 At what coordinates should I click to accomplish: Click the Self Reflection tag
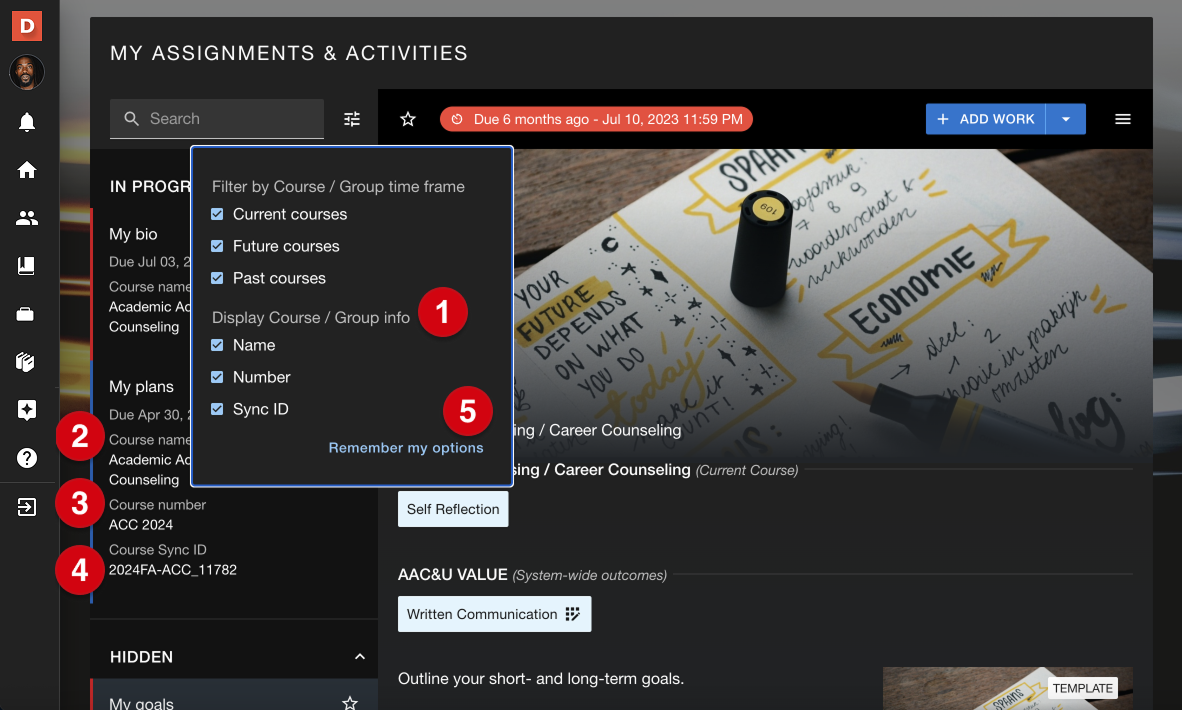click(x=453, y=510)
